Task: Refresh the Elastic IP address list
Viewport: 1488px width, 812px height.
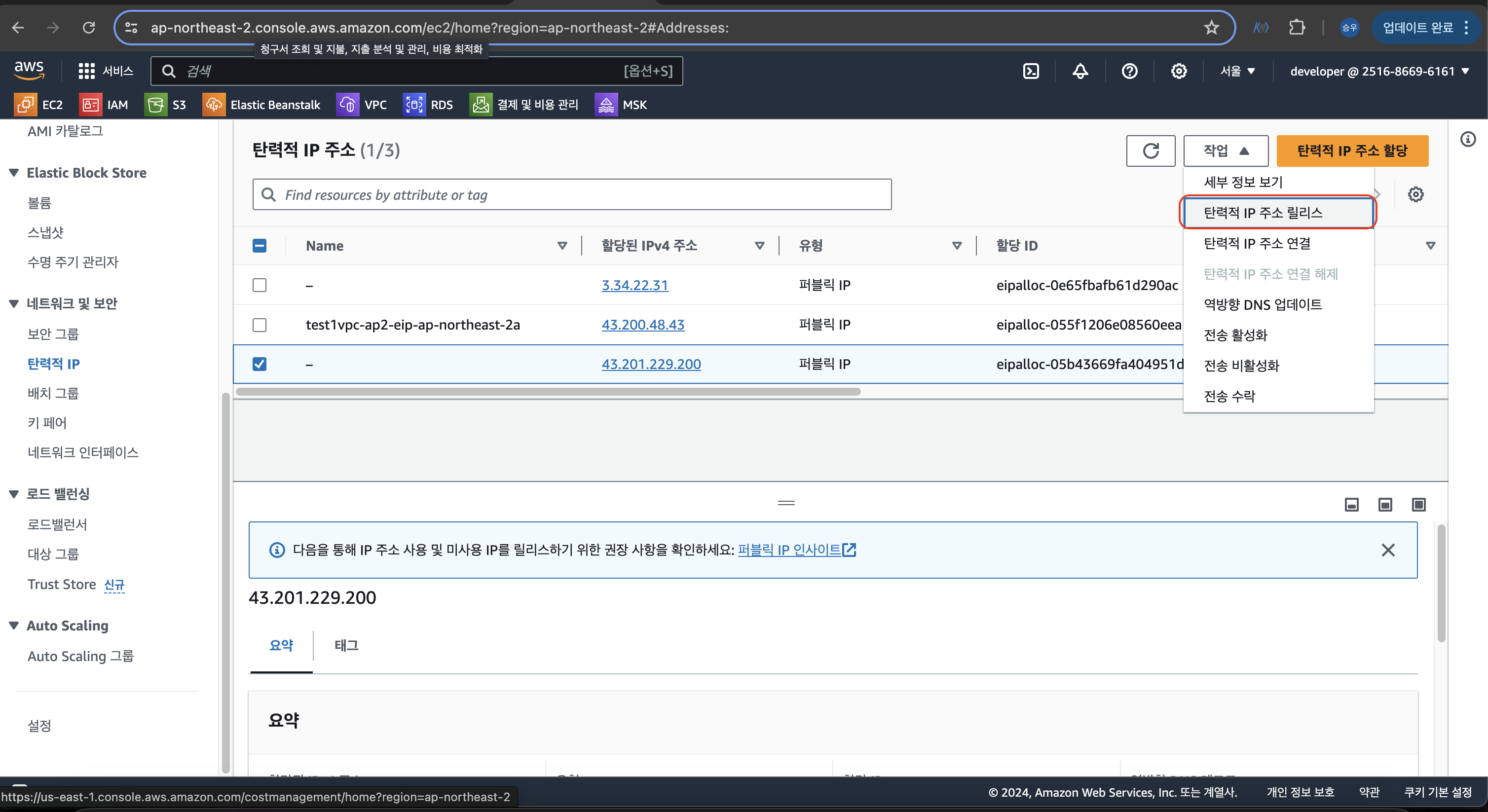Action: tap(1150, 151)
